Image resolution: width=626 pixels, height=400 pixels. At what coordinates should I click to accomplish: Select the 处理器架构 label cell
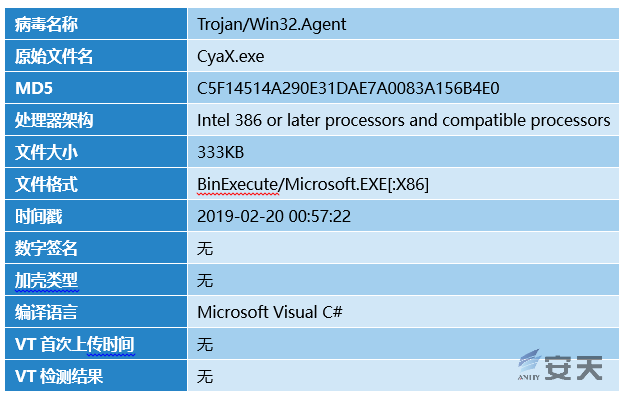(96, 120)
